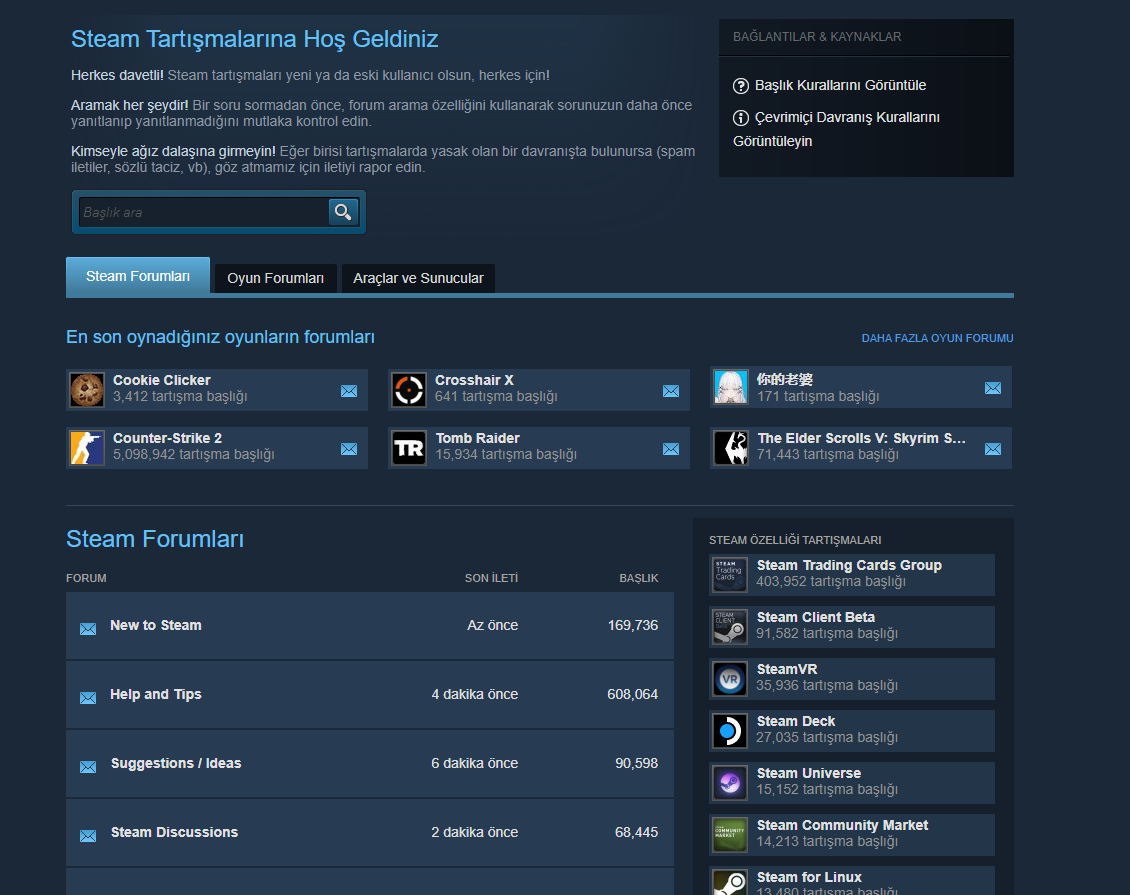The width and height of the screenshot is (1130, 895).
Task: Click the Cookie Clicker game icon
Action: [x=87, y=390]
